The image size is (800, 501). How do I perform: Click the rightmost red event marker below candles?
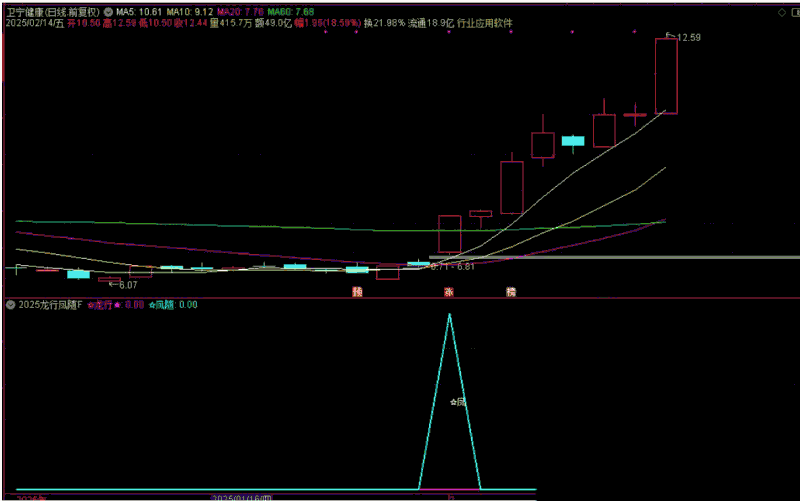pyautogui.click(x=511, y=292)
